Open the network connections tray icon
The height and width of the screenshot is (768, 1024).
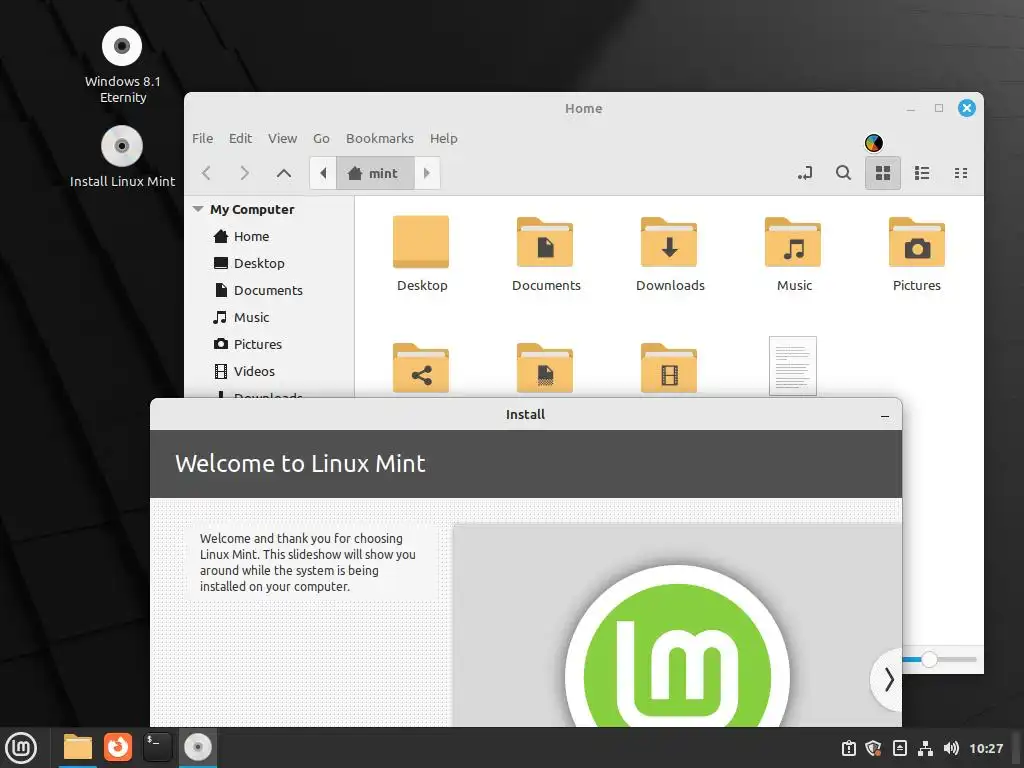(925, 748)
